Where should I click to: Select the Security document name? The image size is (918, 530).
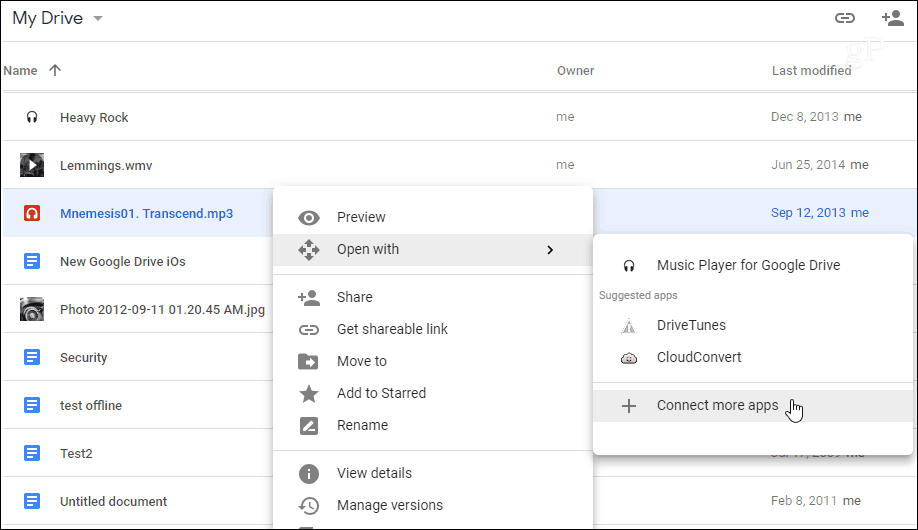pos(84,358)
